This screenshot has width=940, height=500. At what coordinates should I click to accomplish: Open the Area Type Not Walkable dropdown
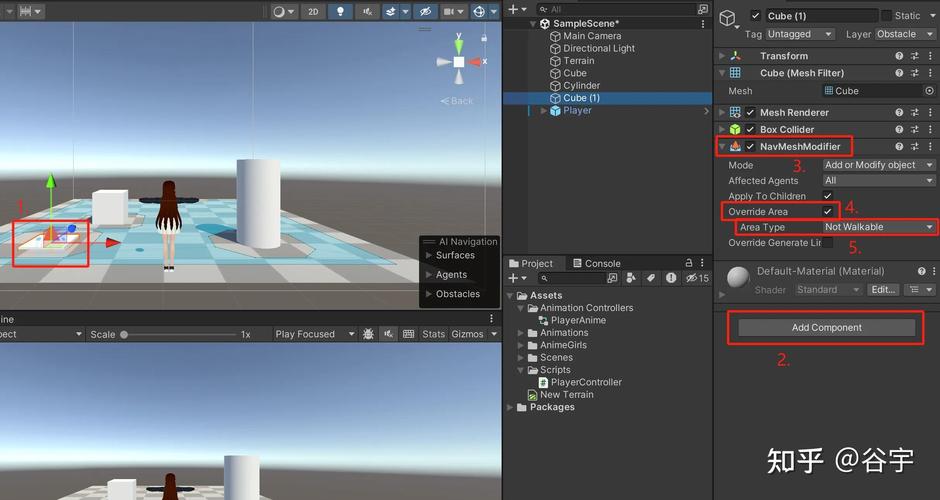point(879,227)
